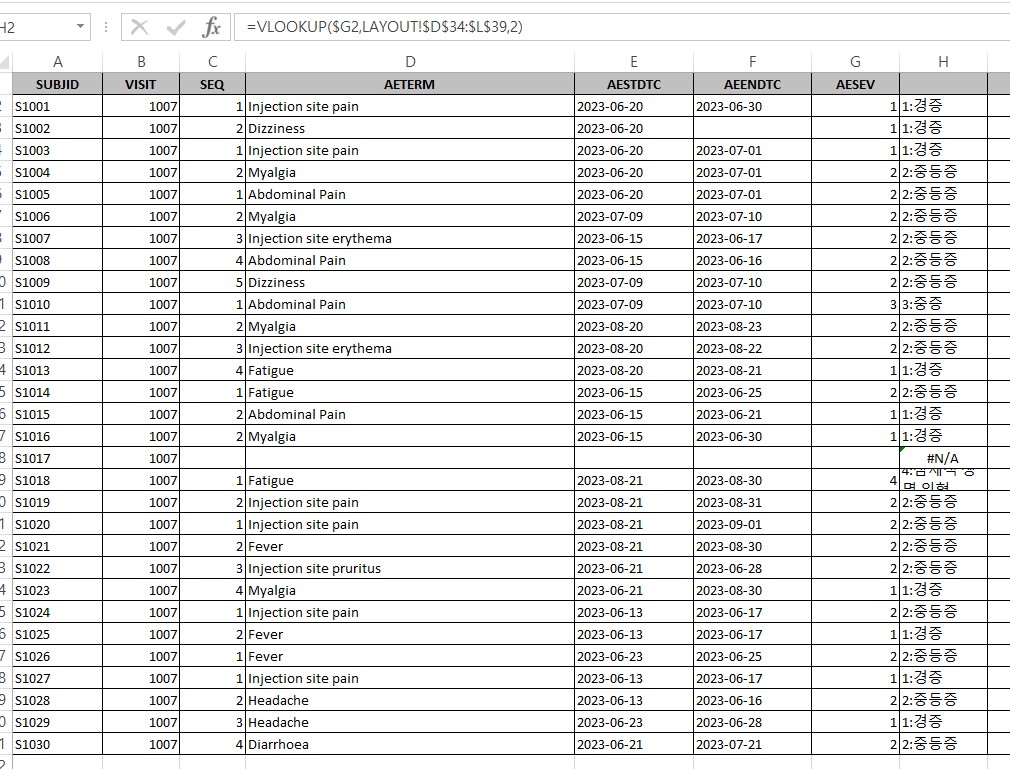
Task: Select S1009's SEQ value 5
Action: pyautogui.click(x=213, y=282)
